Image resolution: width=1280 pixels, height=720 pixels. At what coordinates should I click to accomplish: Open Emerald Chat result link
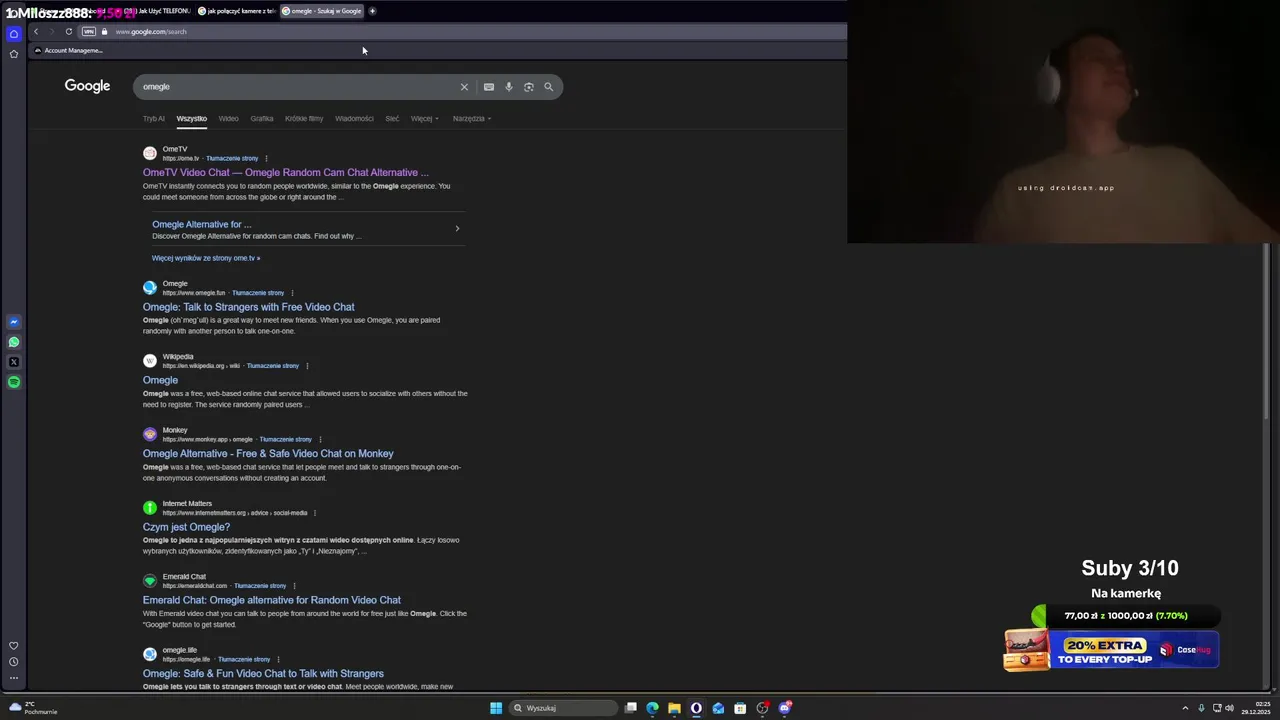pos(271,600)
